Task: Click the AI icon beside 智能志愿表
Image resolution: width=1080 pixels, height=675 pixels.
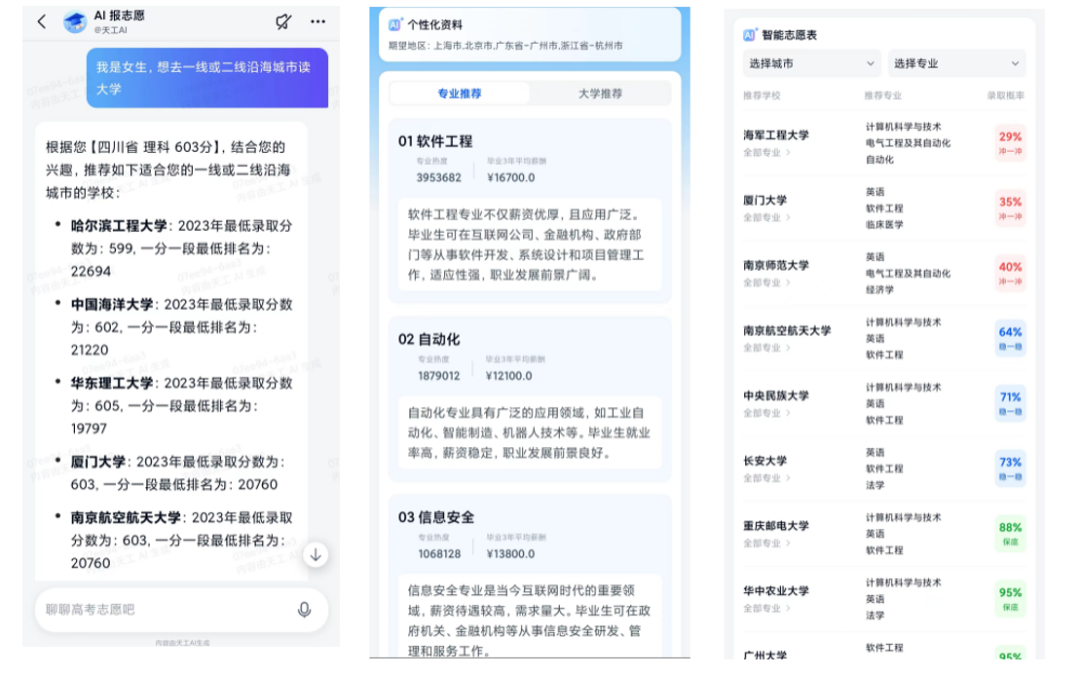Action: [x=749, y=35]
